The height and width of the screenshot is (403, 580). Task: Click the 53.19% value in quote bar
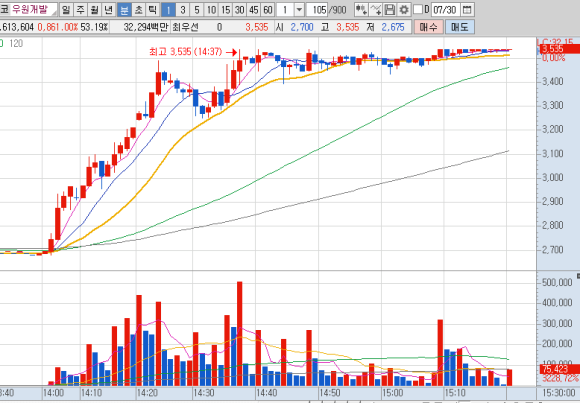(94, 27)
